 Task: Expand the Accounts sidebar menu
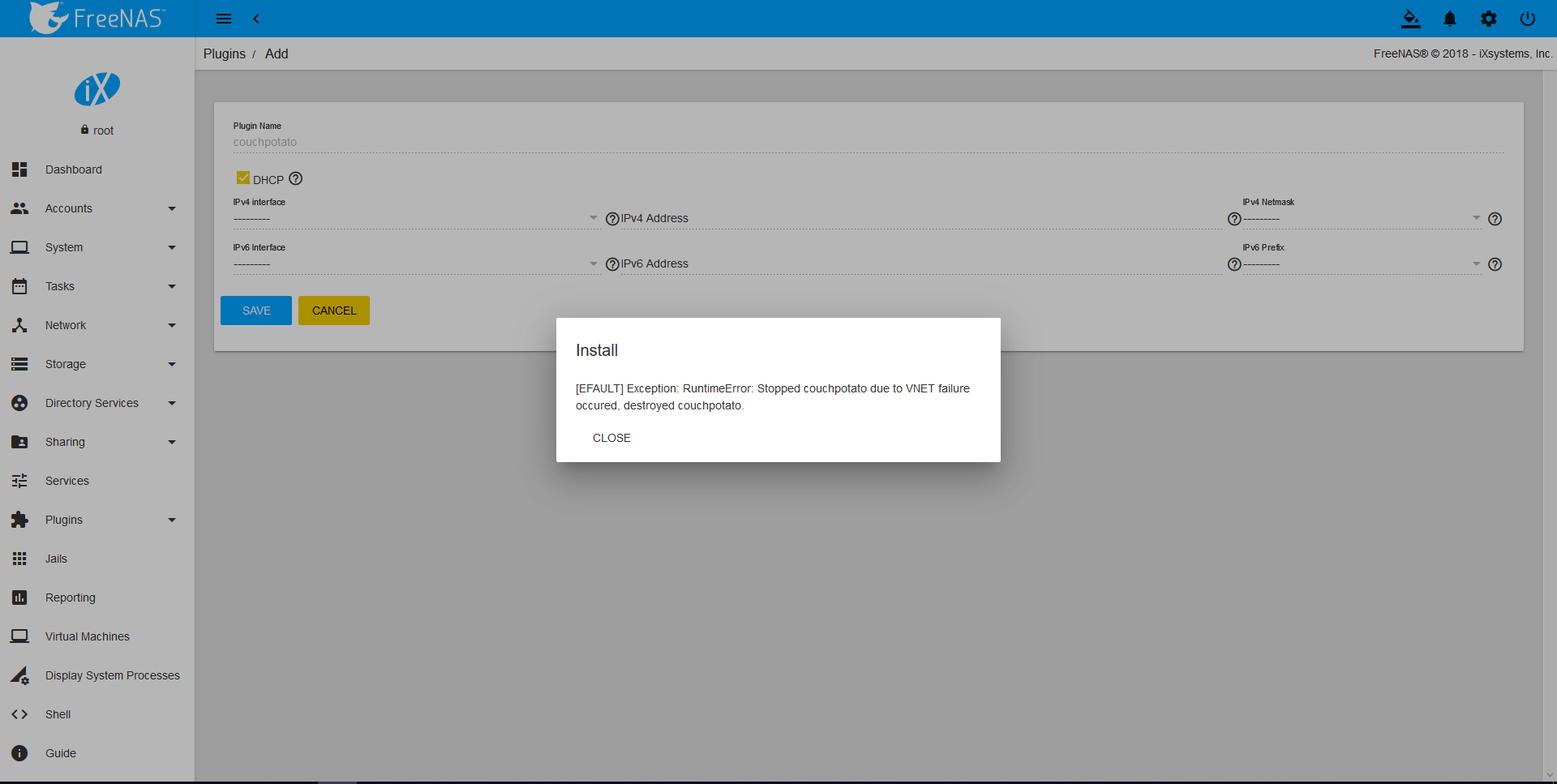coord(93,208)
